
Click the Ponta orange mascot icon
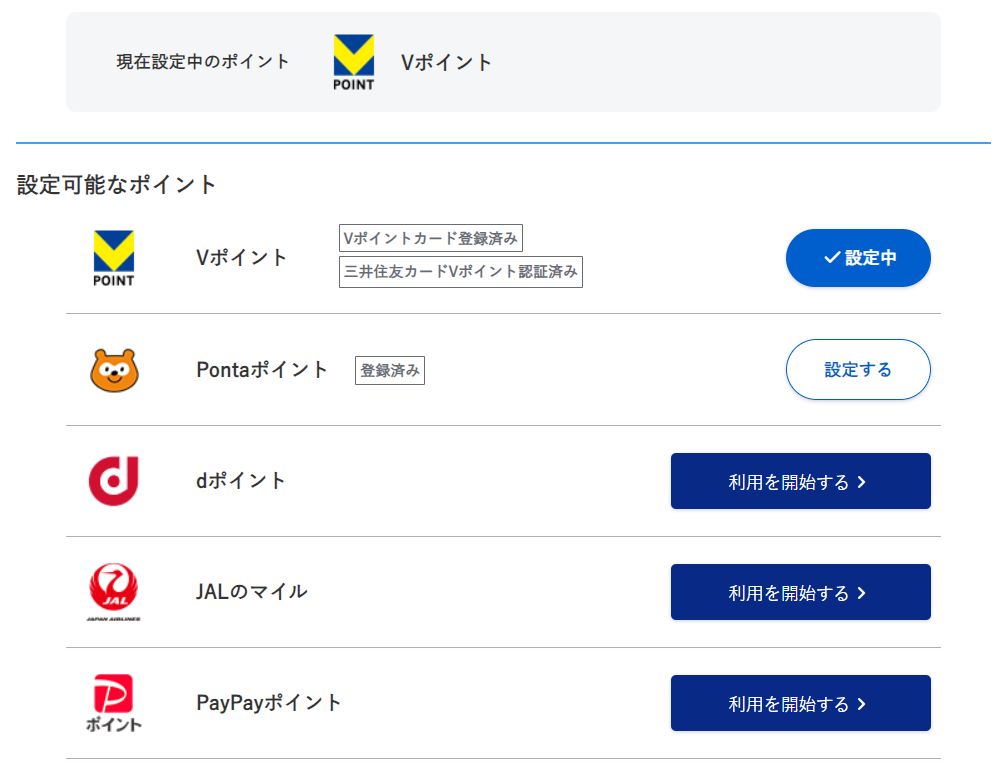pyautogui.click(x=114, y=370)
